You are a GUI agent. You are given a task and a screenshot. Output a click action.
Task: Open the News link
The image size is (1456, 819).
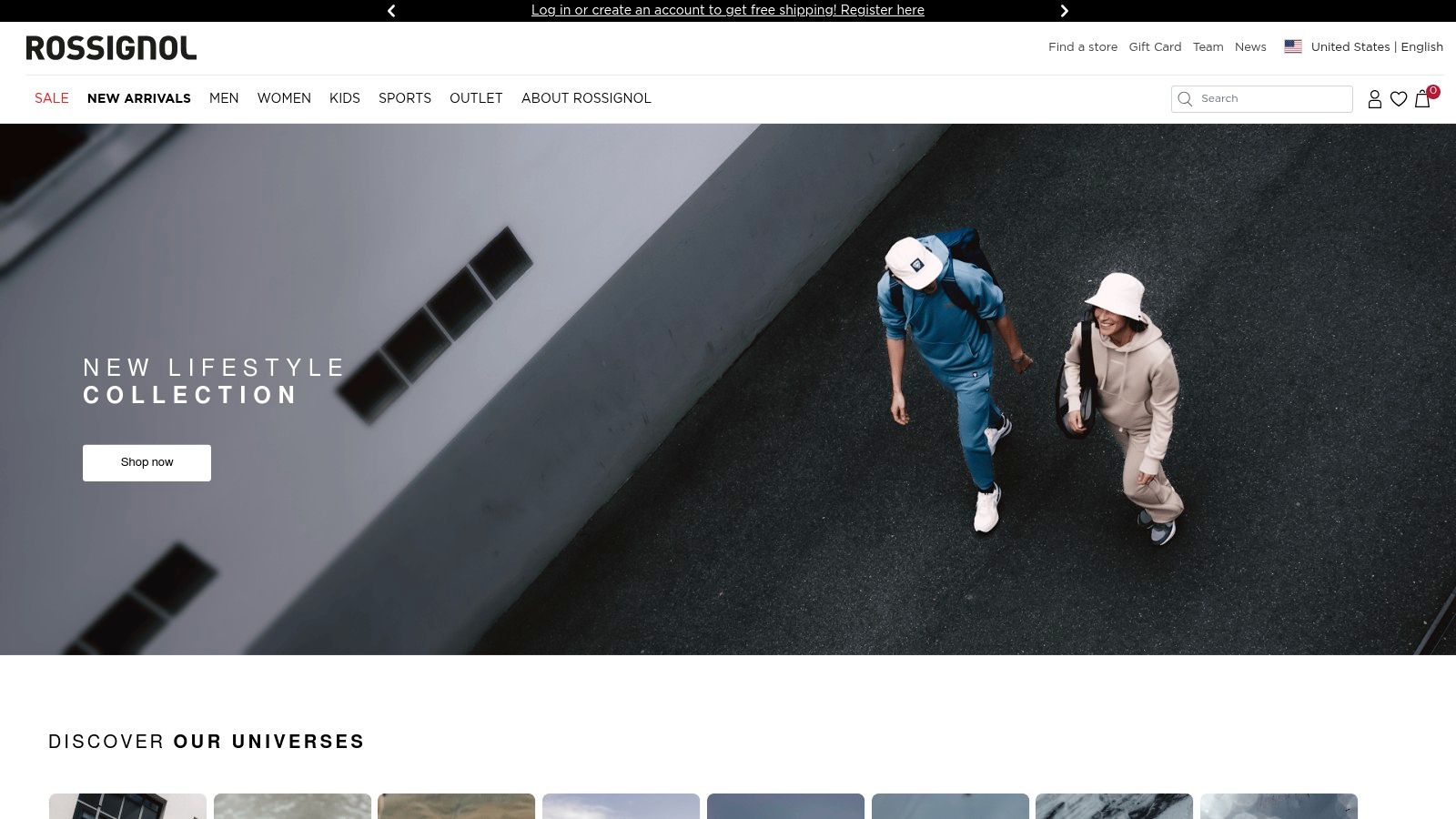(1250, 46)
